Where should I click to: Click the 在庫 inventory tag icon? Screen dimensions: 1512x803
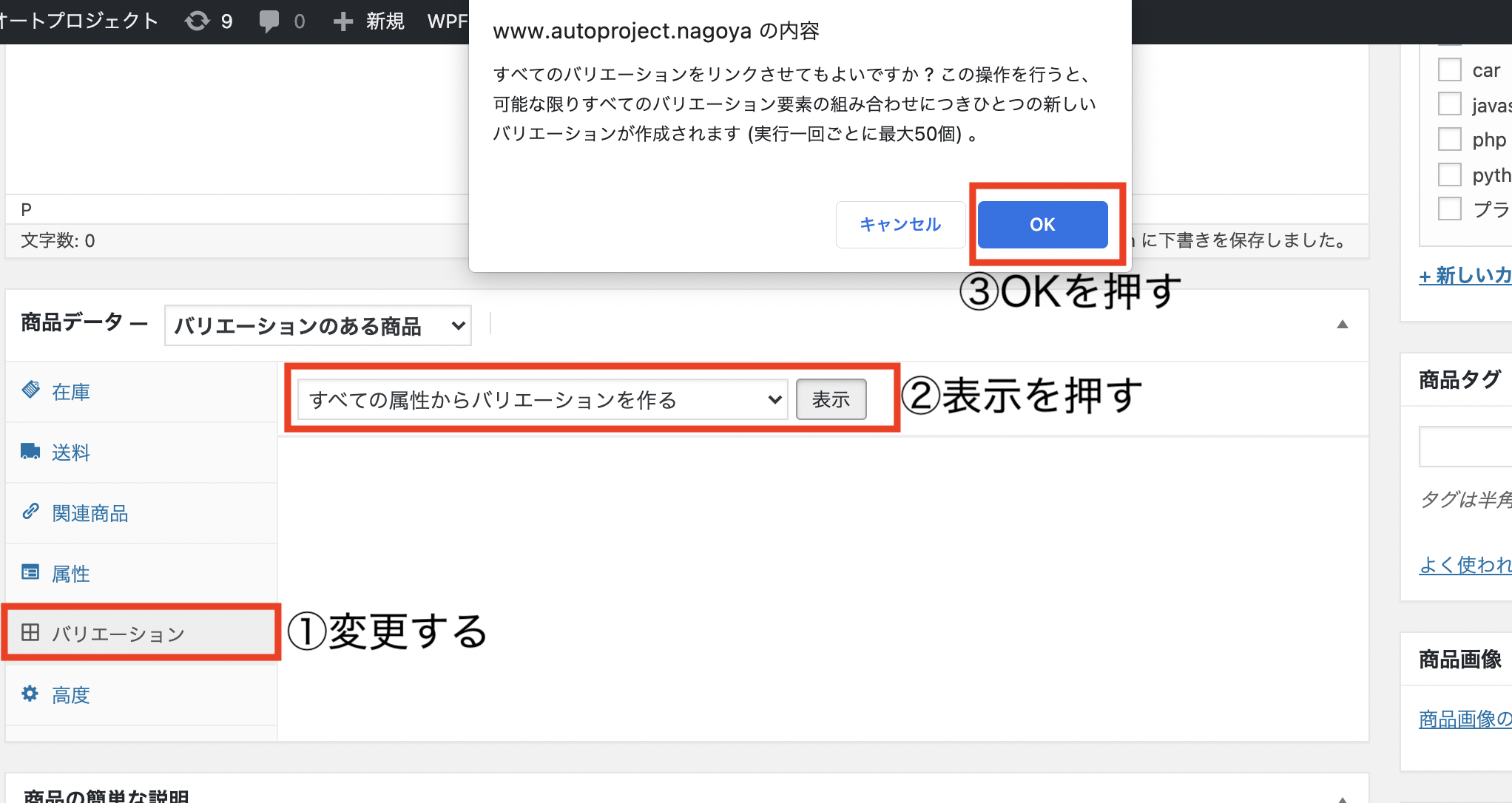click(30, 390)
